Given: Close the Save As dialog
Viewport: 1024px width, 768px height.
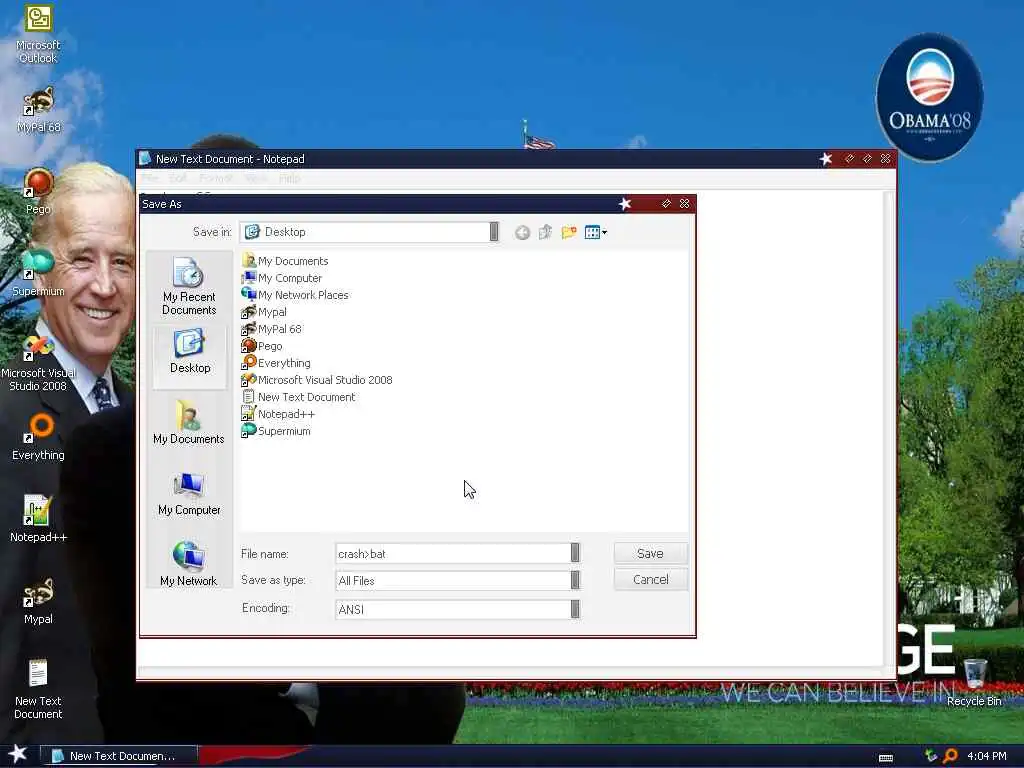Looking at the screenshot, I should (684, 204).
